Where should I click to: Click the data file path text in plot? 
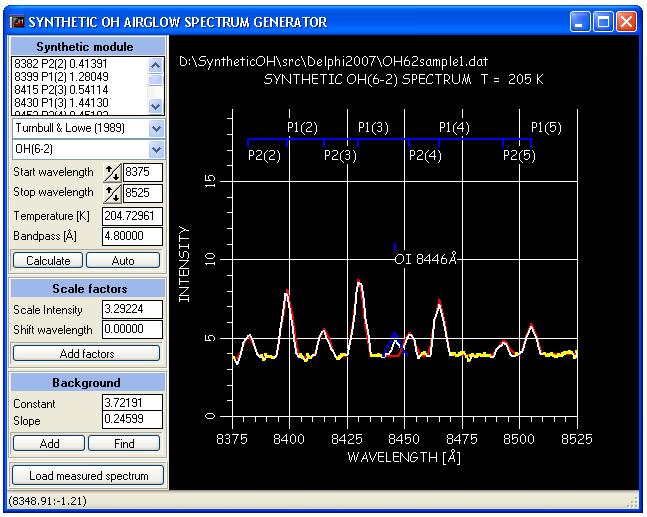point(333,62)
